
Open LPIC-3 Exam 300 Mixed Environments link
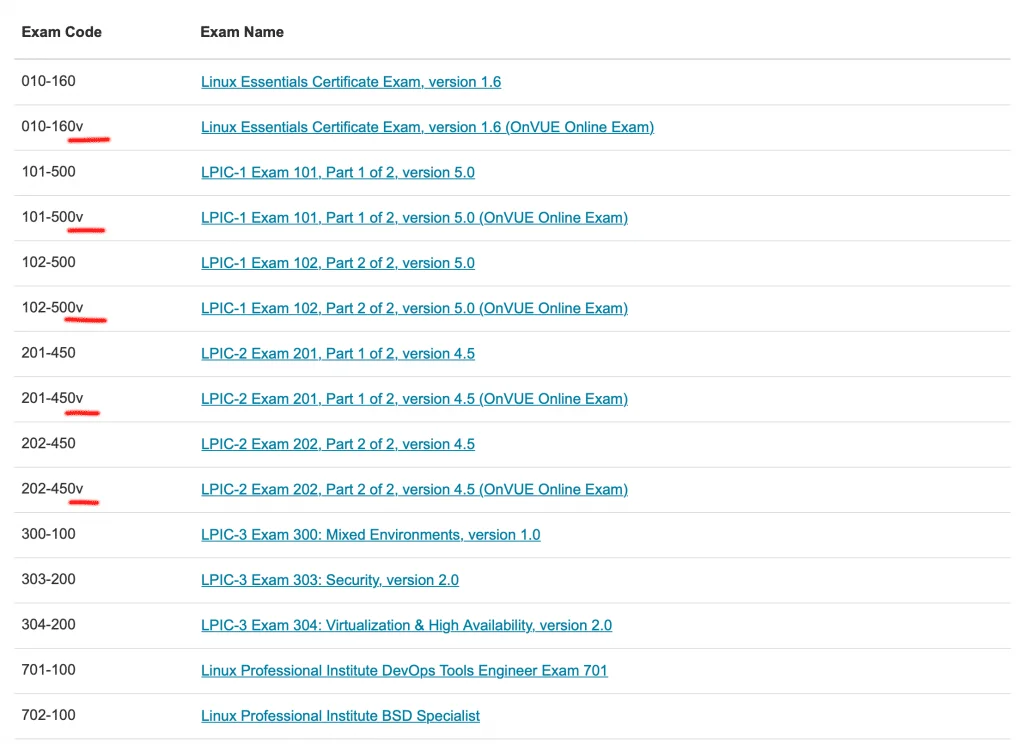[x=370, y=534]
